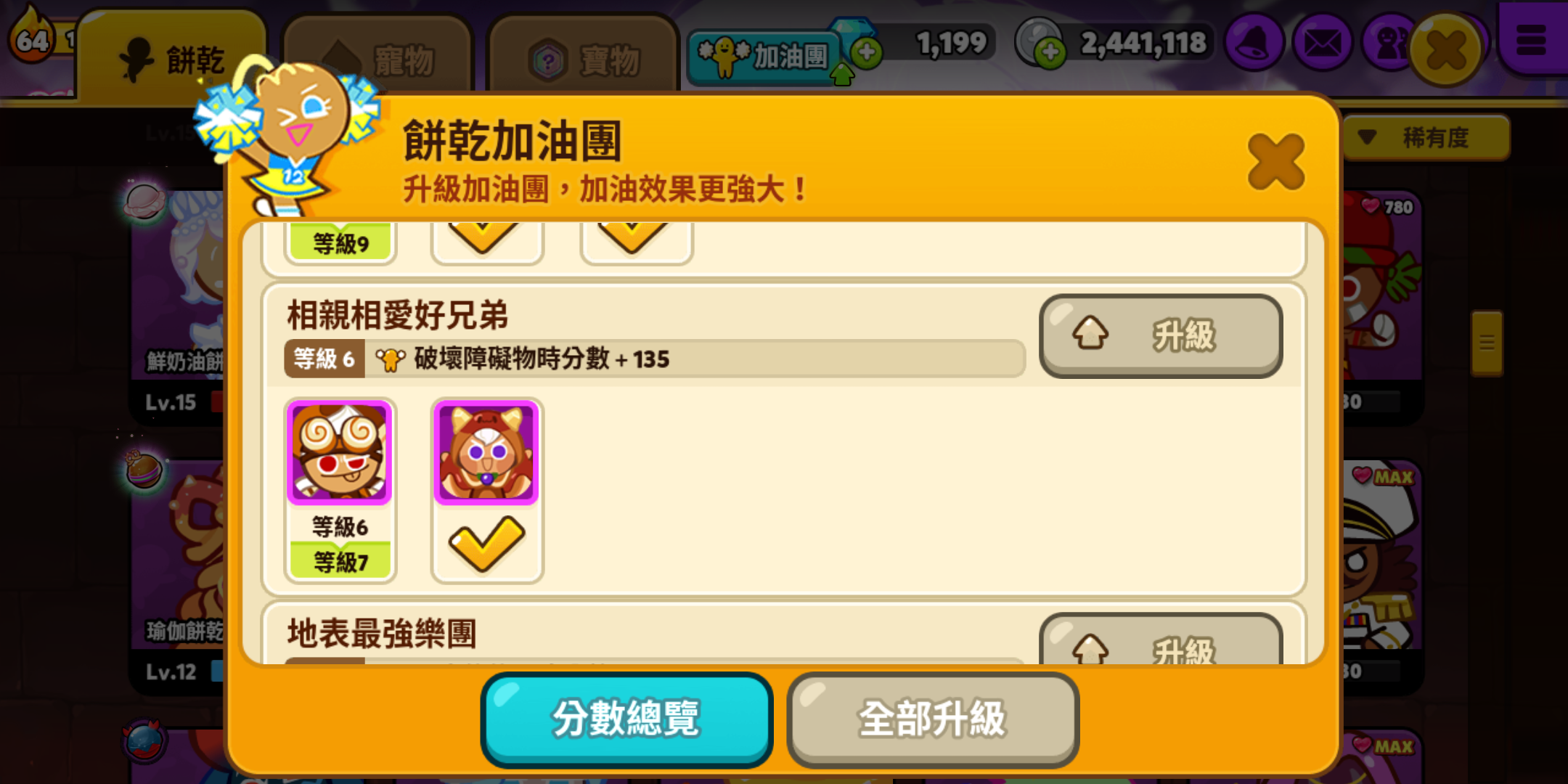Viewport: 1568px width, 784px height.
Task: Upgrade the 相親相愛好兄弟 squad
Action: (1161, 335)
